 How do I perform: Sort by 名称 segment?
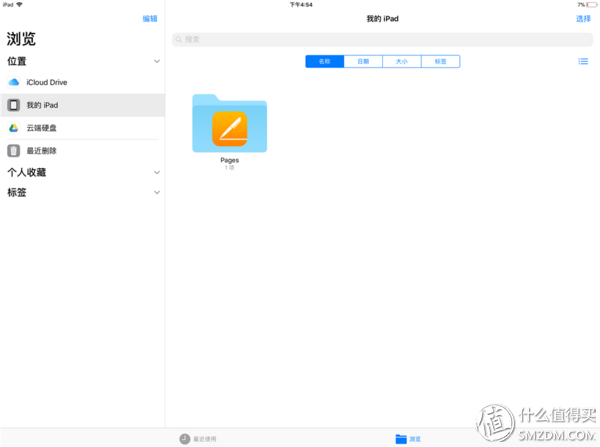(x=324, y=62)
